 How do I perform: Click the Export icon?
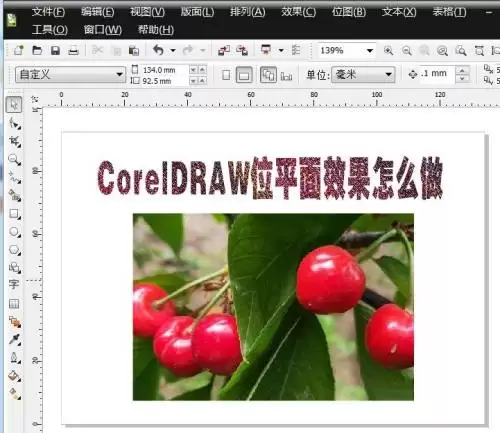pyautogui.click(x=242, y=51)
